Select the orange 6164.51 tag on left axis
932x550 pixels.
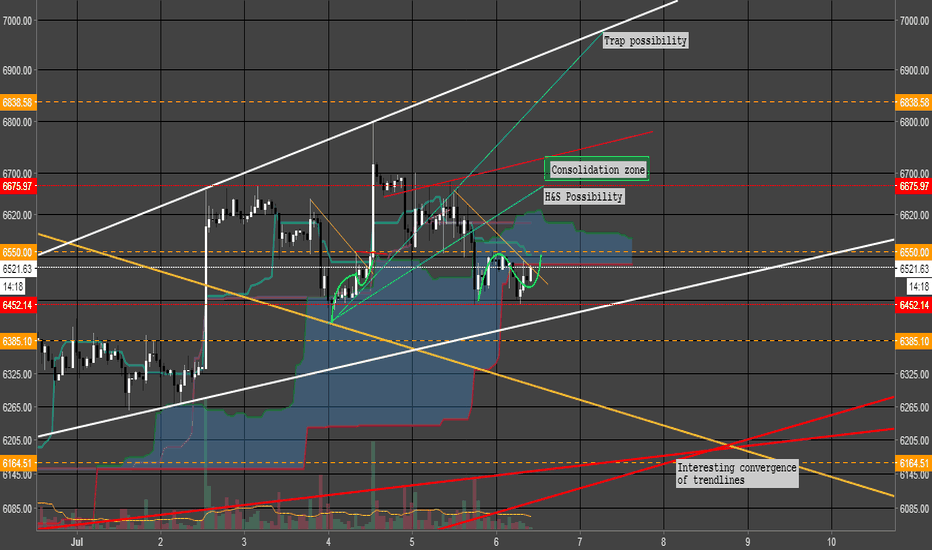pyautogui.click(x=18, y=463)
